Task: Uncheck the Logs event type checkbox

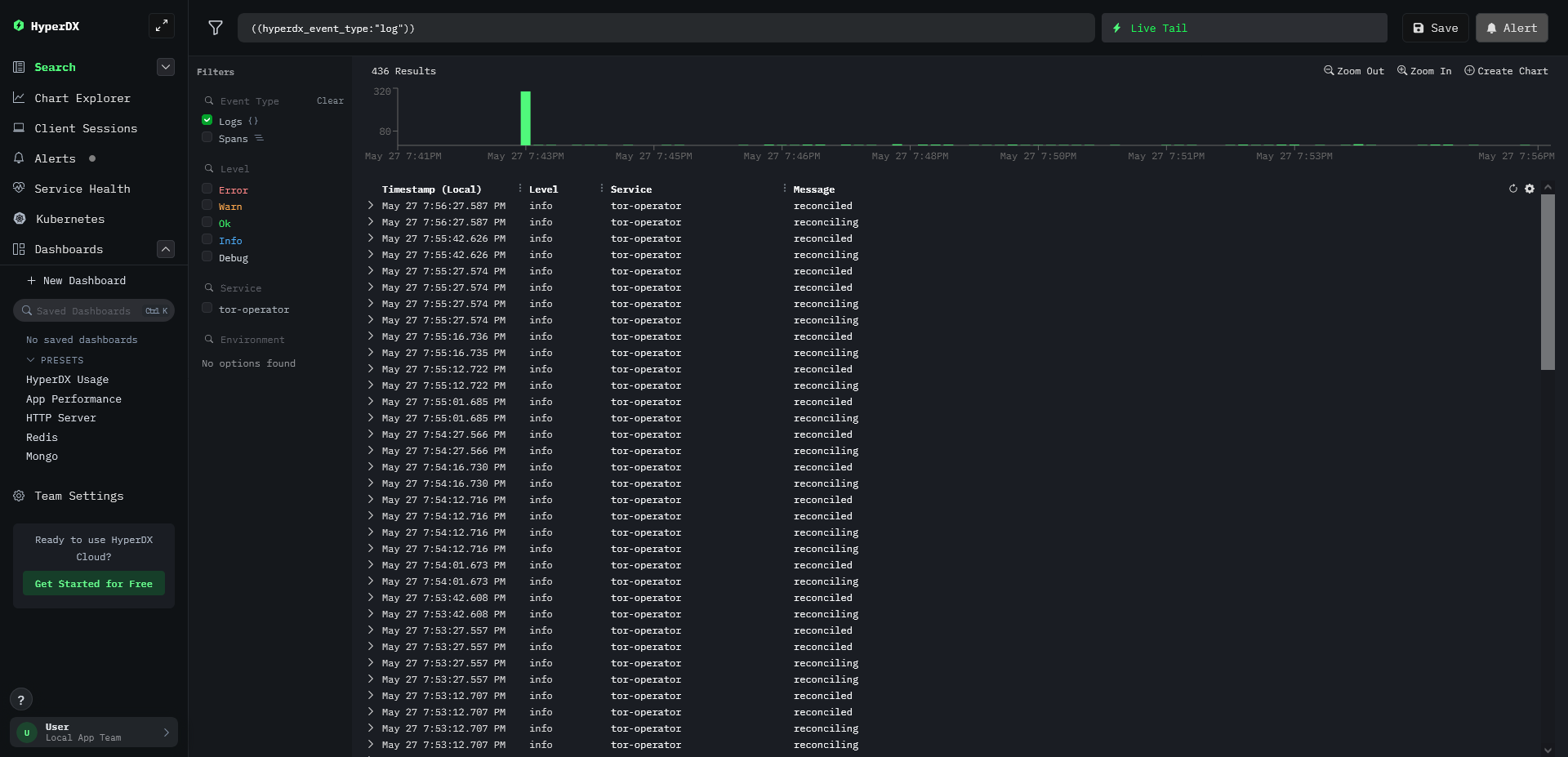Action: 207,120
